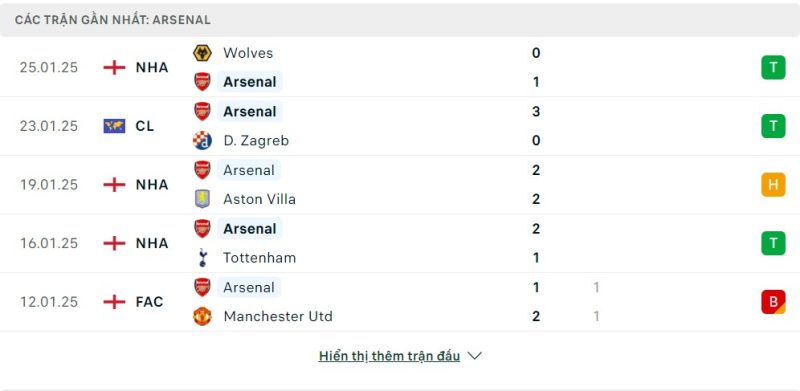Select the 23.01.25 Arsenal vs D. Zagreb match
Viewport: 800px width, 391px height.
[x=400, y=126]
